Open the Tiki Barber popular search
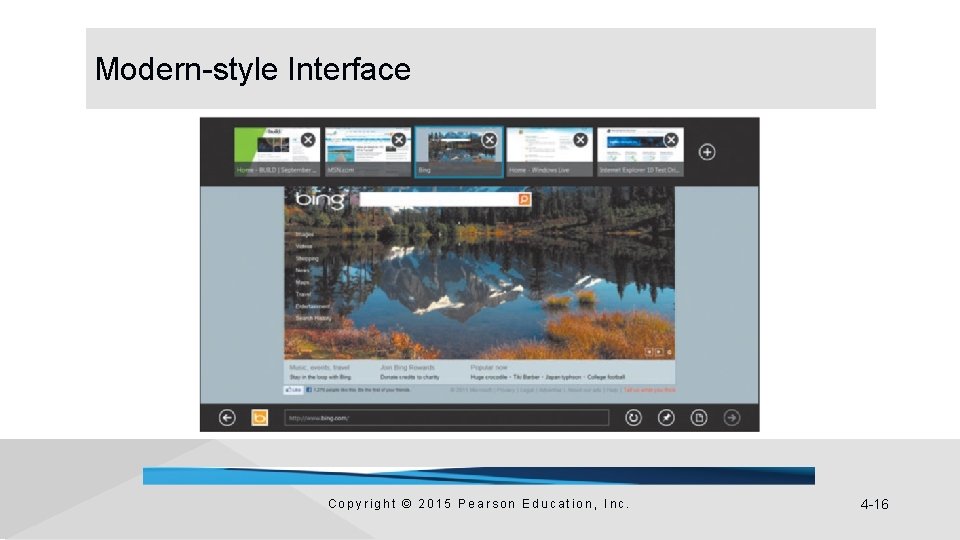 click(x=527, y=377)
